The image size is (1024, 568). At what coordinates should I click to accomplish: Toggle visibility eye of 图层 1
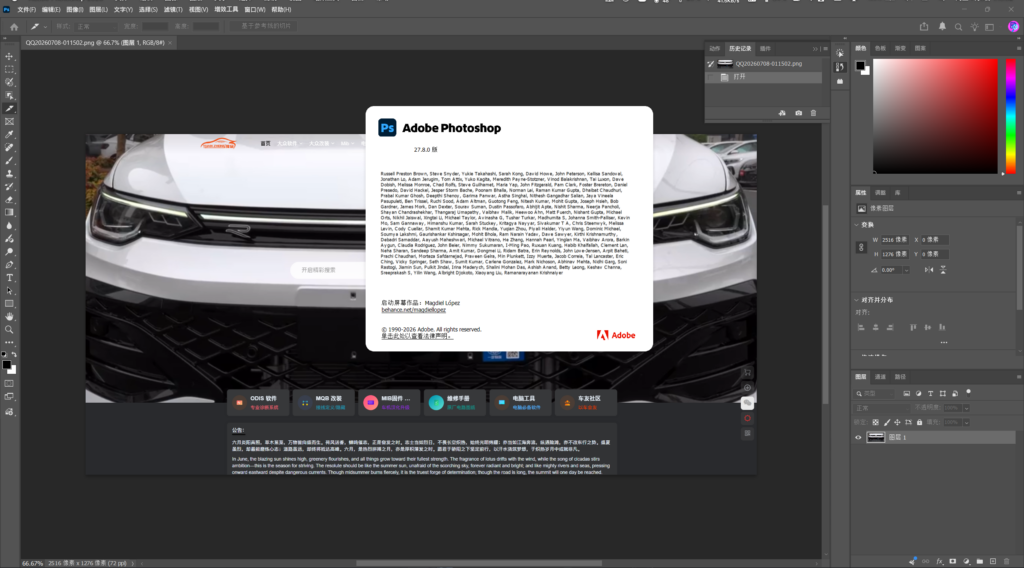click(x=858, y=437)
